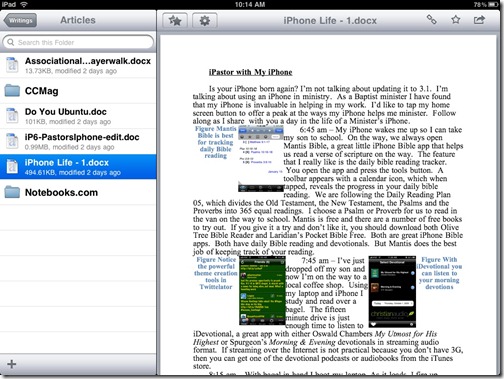This screenshot has width=504, height=379.
Task: Tap the iPastor with My iPhone heading
Action: click(250, 72)
